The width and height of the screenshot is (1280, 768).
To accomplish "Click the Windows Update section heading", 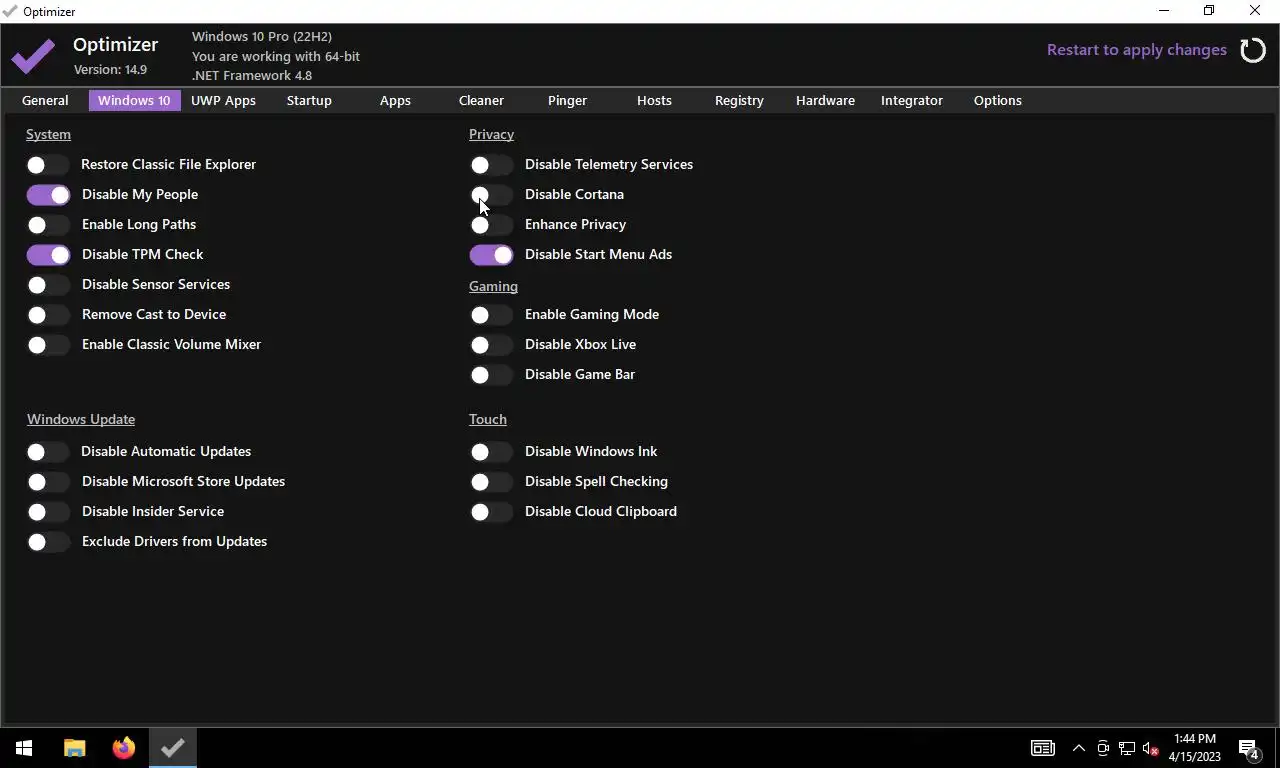I will [x=81, y=419].
